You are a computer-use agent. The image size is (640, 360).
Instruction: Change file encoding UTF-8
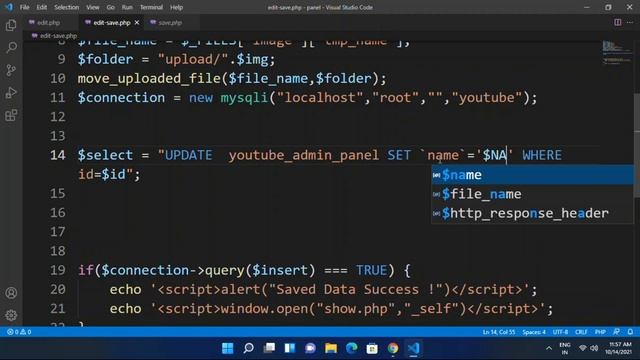point(560,332)
